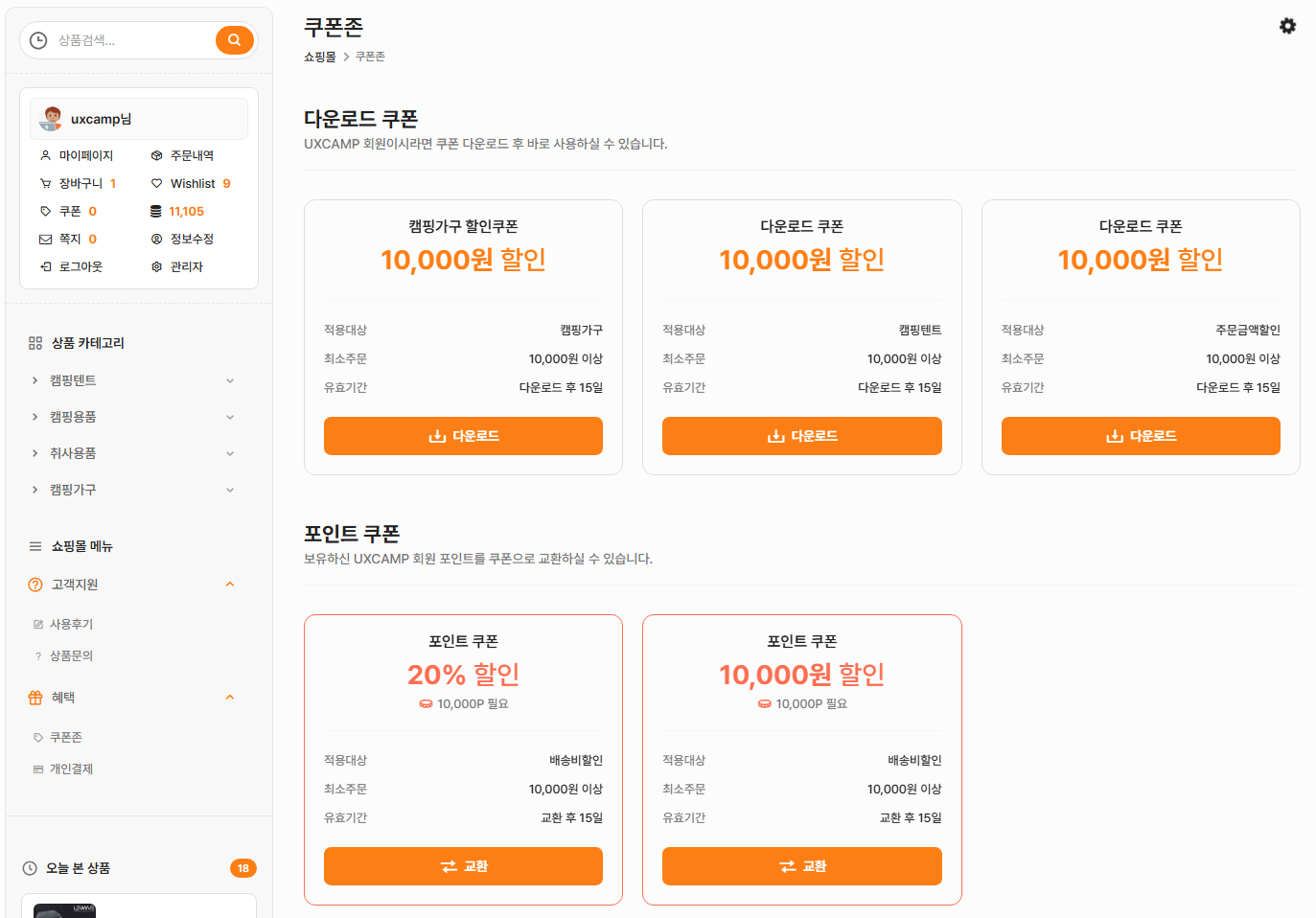Collapse the 혜택 menu section

[229, 698]
